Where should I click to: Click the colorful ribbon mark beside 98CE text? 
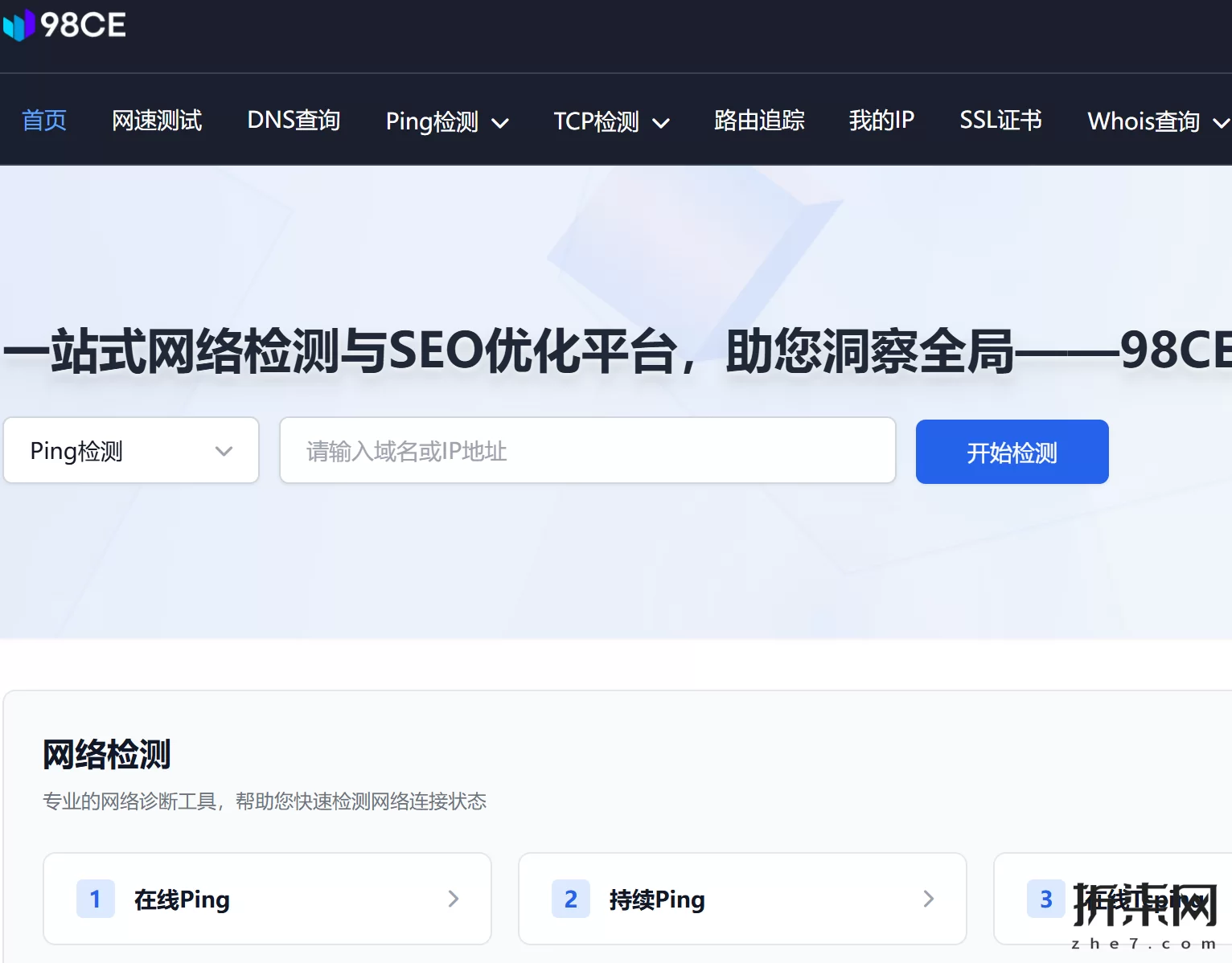coord(18,25)
